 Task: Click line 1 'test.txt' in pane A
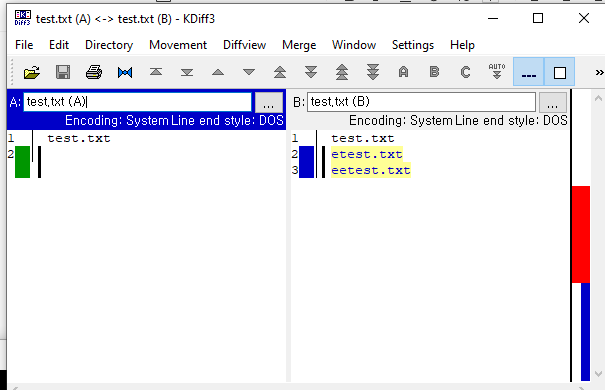(x=79, y=138)
